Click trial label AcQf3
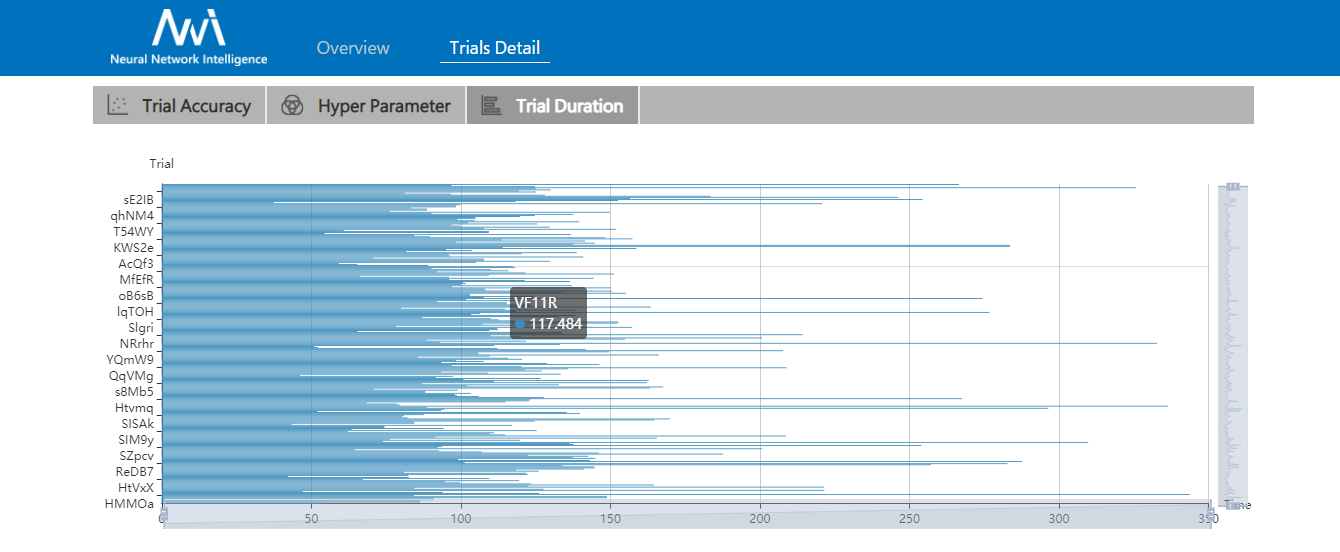The image size is (1340, 552). click(136, 263)
